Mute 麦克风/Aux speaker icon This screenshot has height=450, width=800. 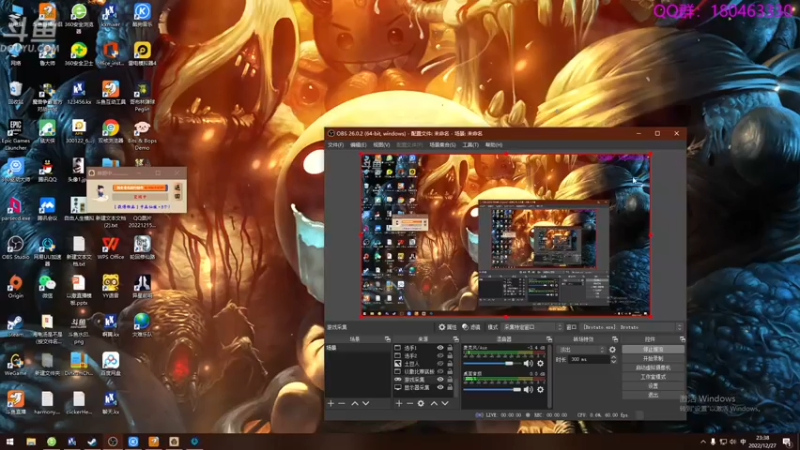tap(528, 363)
